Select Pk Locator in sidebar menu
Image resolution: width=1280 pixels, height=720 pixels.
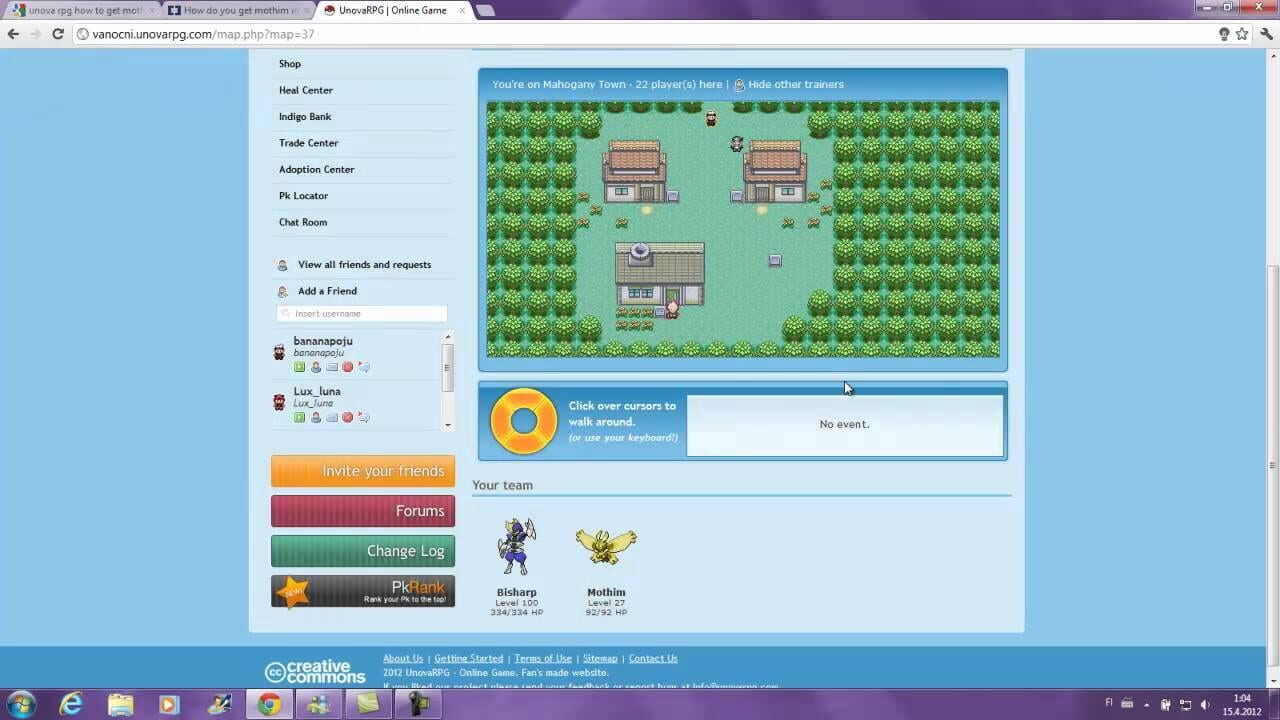click(x=303, y=196)
